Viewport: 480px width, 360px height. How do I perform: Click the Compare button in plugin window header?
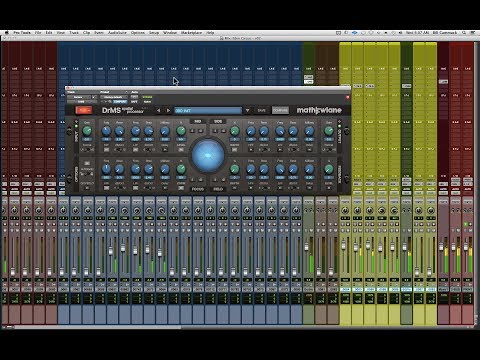(119, 101)
